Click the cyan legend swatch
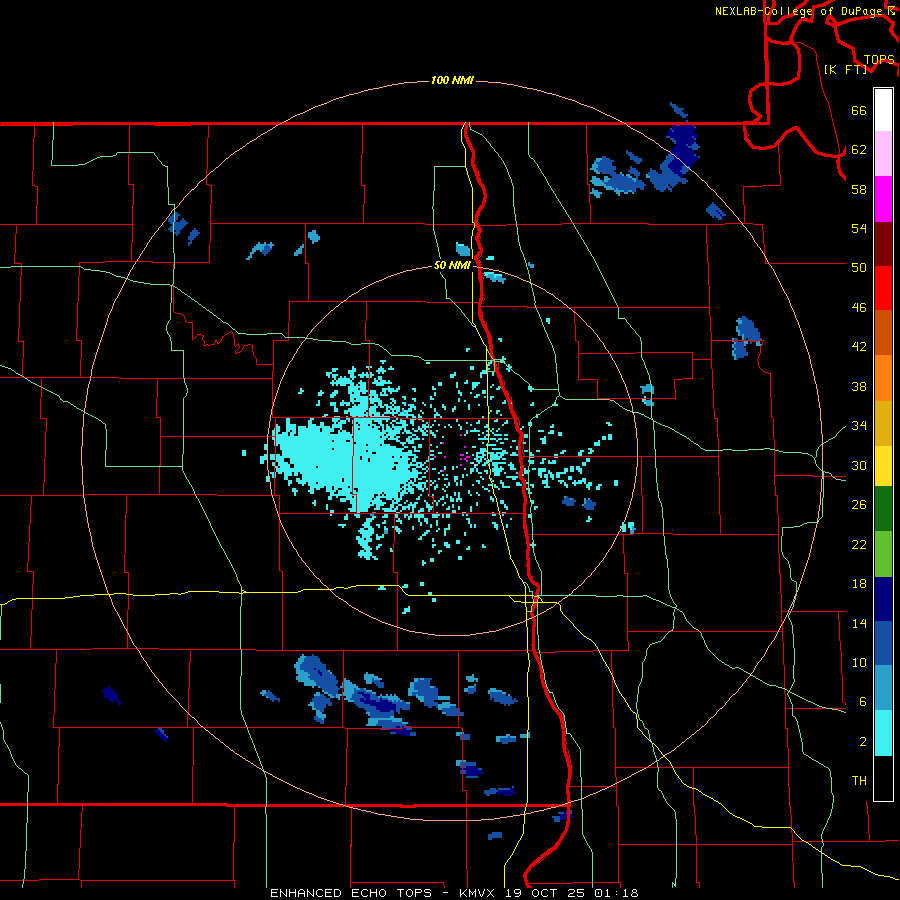 883,733
